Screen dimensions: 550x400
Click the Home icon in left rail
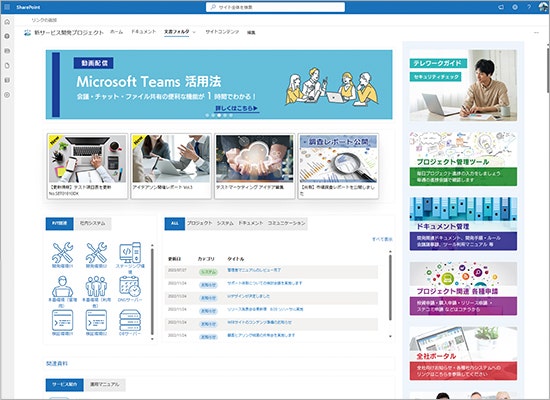coord(7,22)
